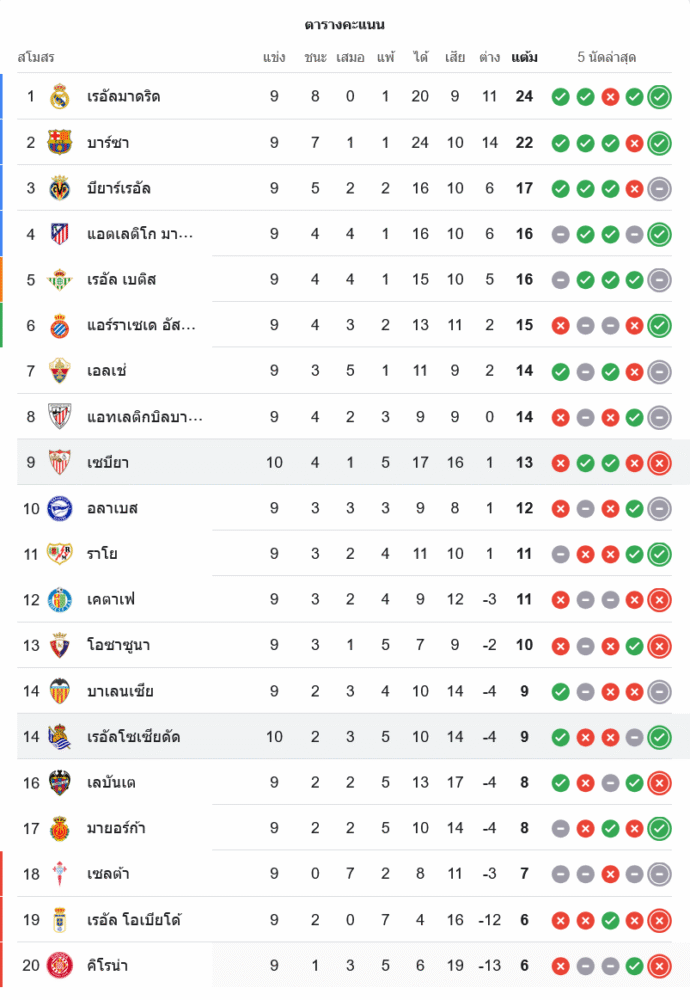This screenshot has height=1000, width=690.
Task: Click the Valencia crest icon
Action: [60, 691]
